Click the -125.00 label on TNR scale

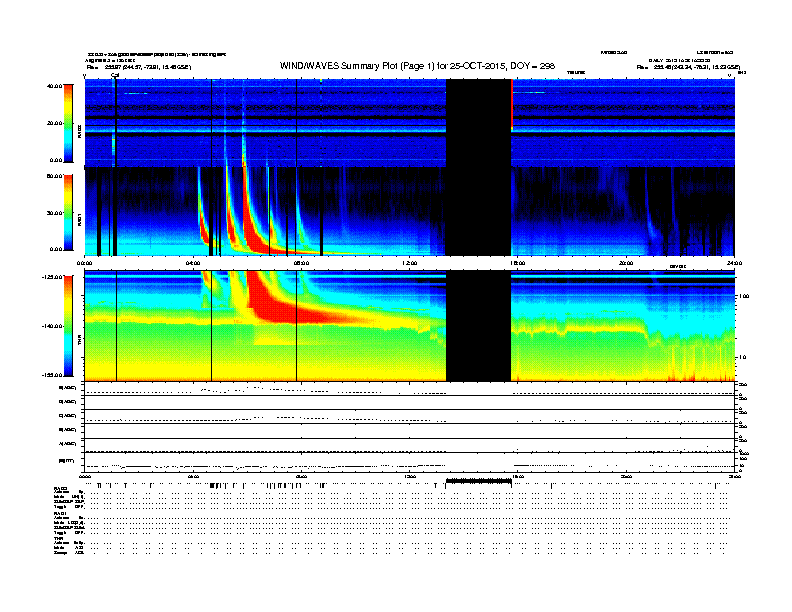click(53, 277)
